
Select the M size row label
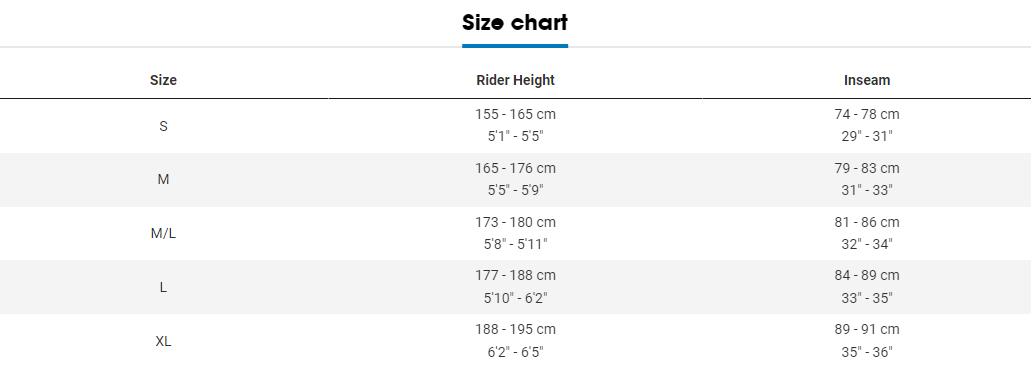(164, 179)
